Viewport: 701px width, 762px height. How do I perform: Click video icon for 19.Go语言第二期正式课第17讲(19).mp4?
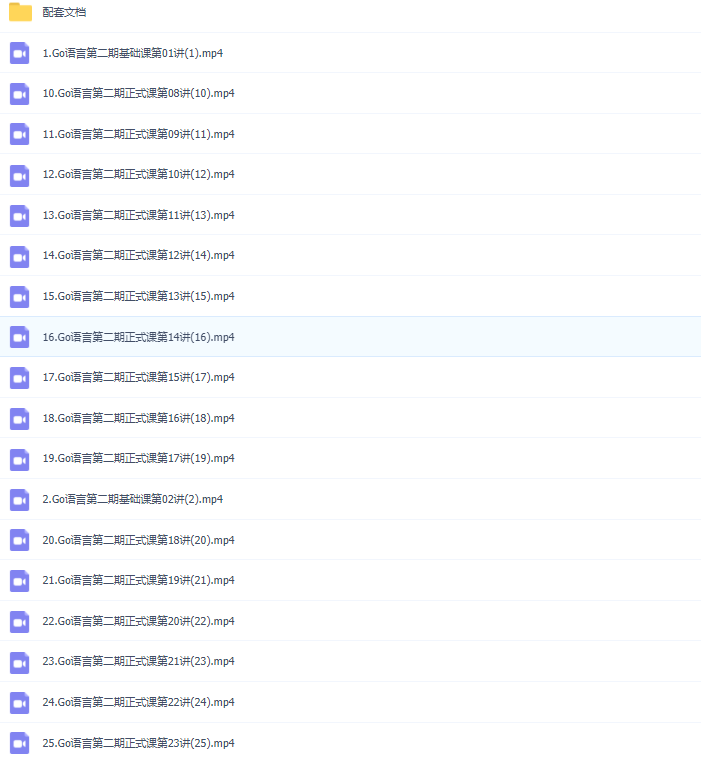(x=19, y=459)
